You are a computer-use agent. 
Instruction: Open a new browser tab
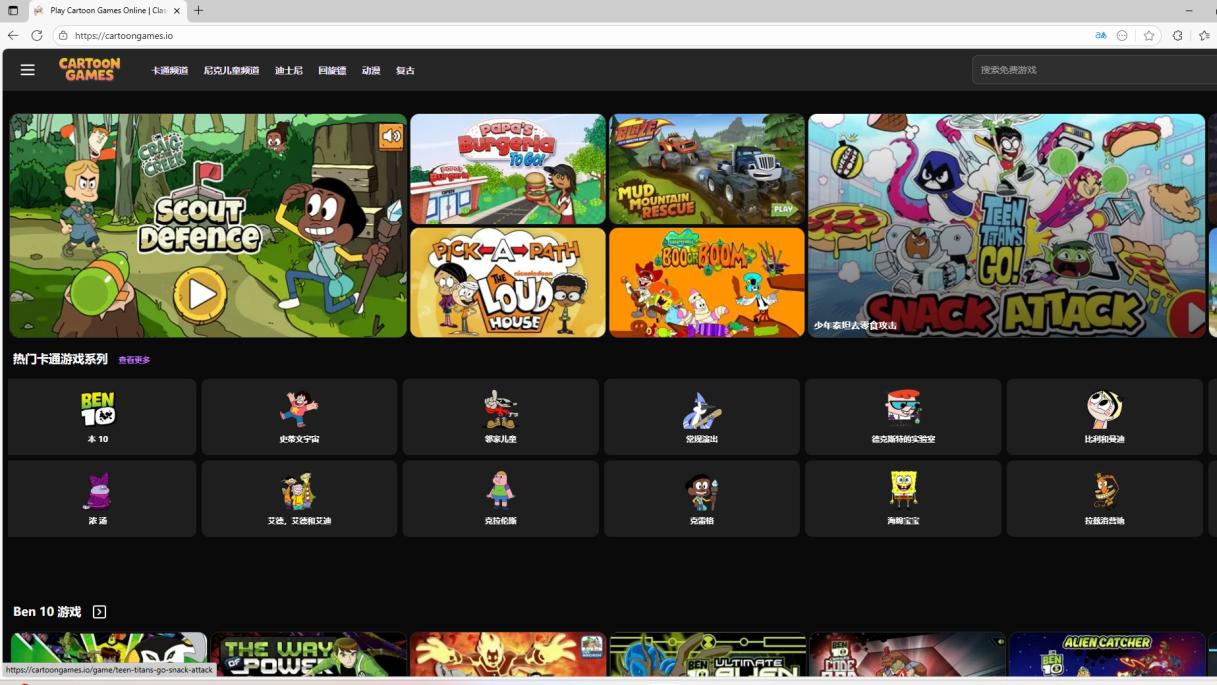[199, 10]
